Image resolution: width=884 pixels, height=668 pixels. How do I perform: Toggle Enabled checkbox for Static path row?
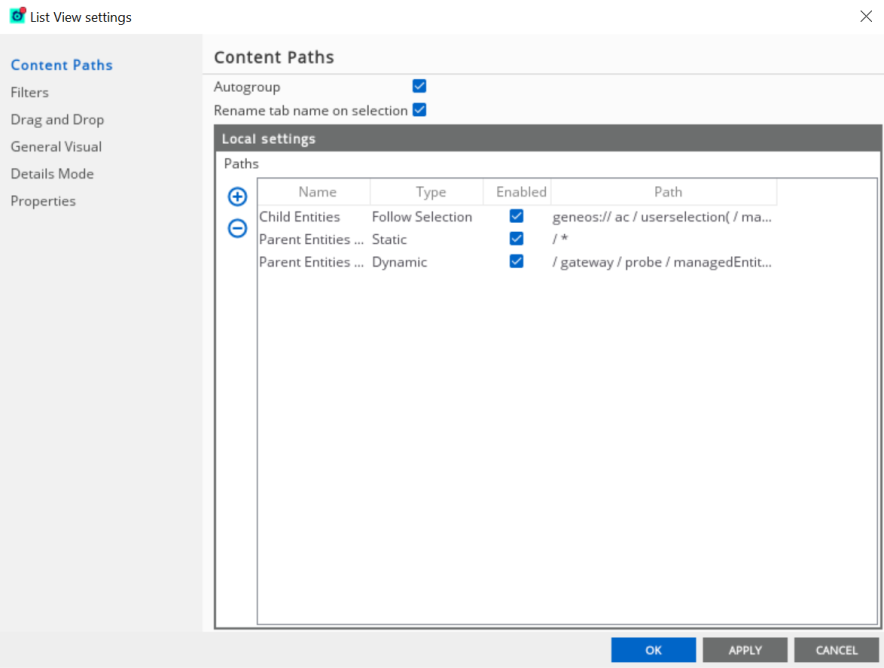[517, 239]
